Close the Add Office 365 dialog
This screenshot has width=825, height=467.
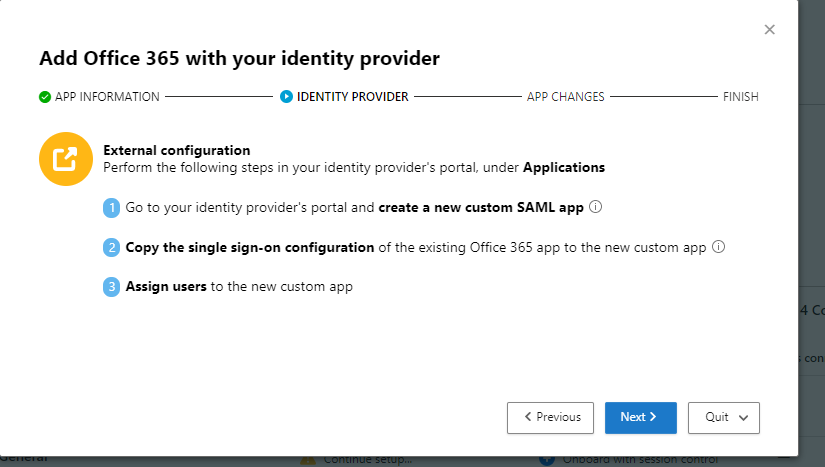click(769, 30)
